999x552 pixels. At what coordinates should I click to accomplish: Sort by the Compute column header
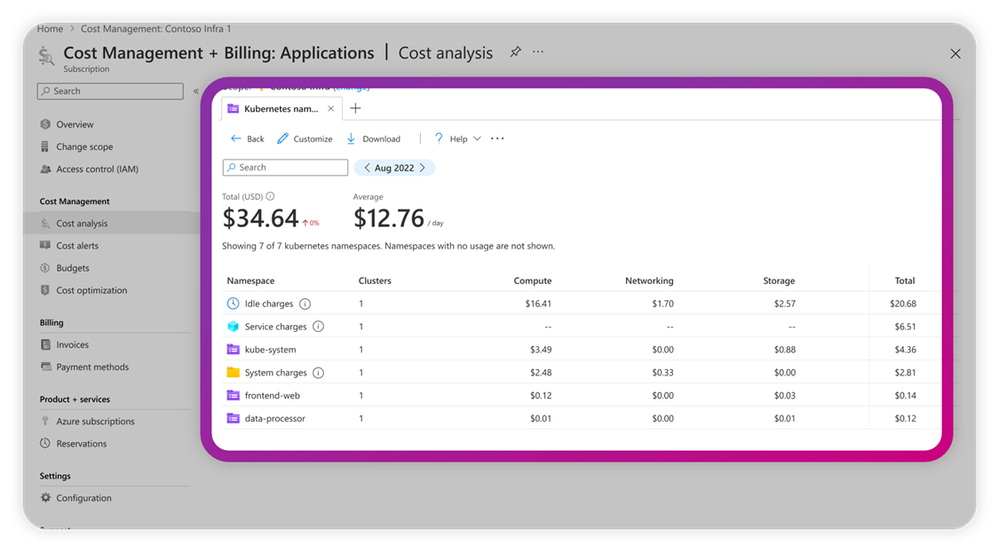(x=533, y=280)
